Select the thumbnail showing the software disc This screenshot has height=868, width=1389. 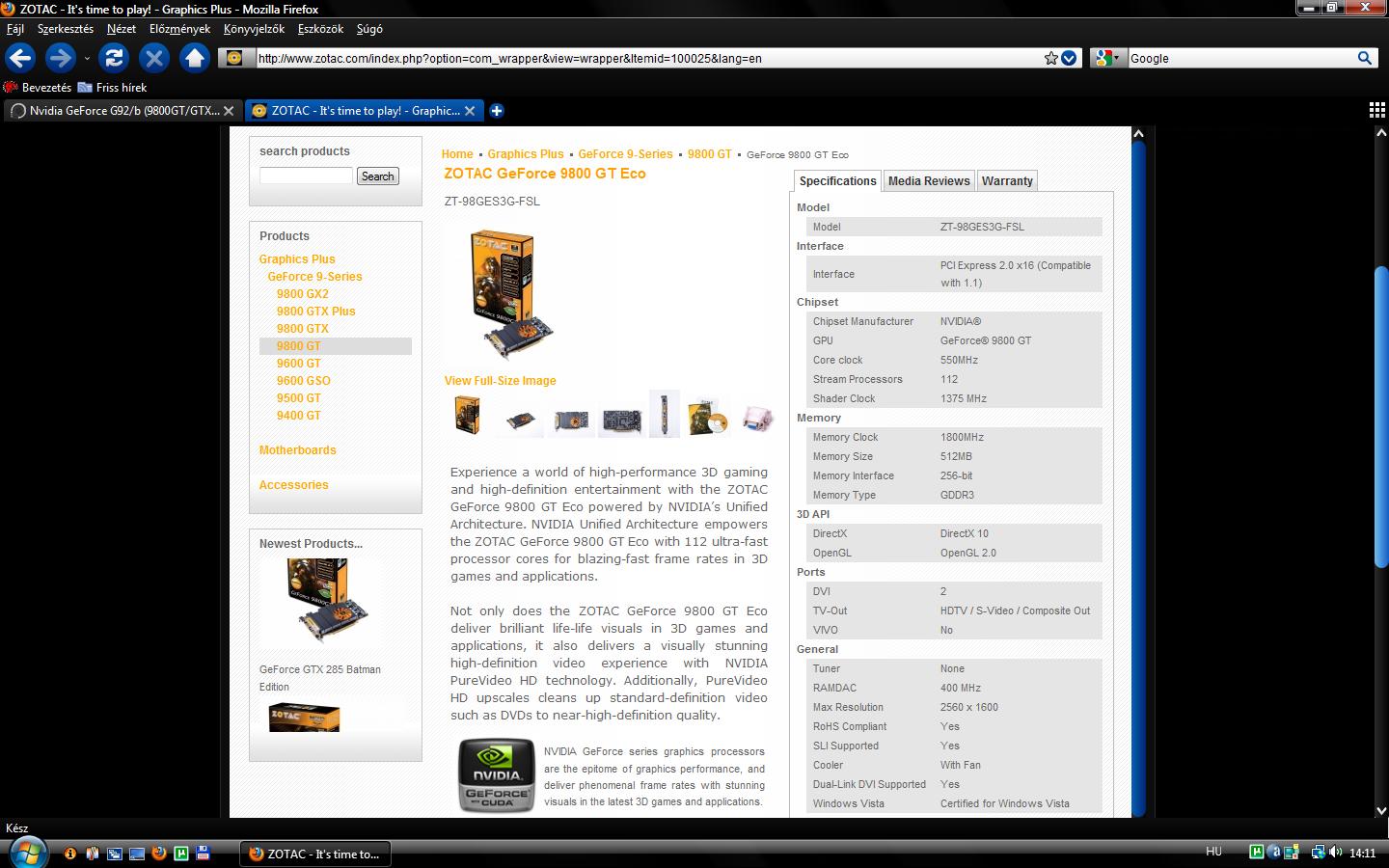pyautogui.click(x=707, y=417)
